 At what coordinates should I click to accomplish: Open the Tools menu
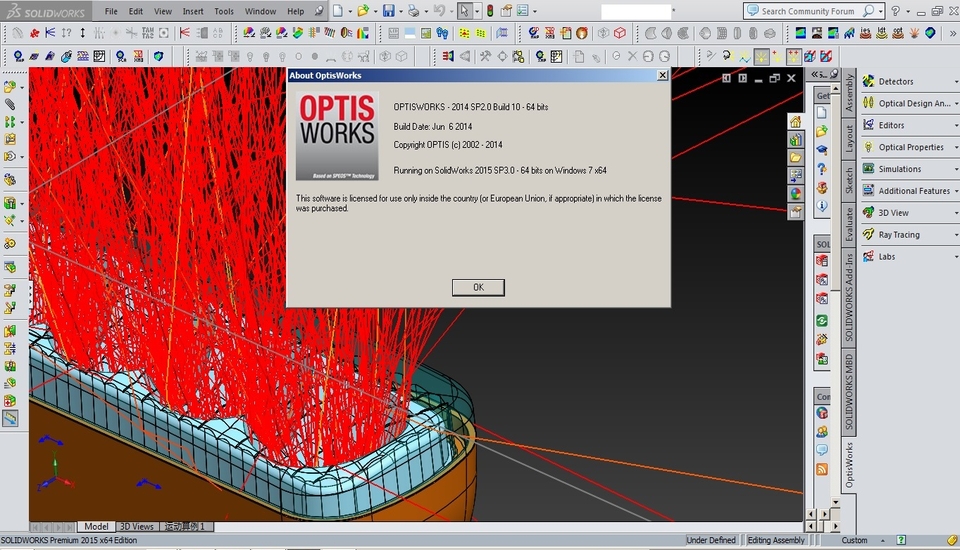[224, 11]
